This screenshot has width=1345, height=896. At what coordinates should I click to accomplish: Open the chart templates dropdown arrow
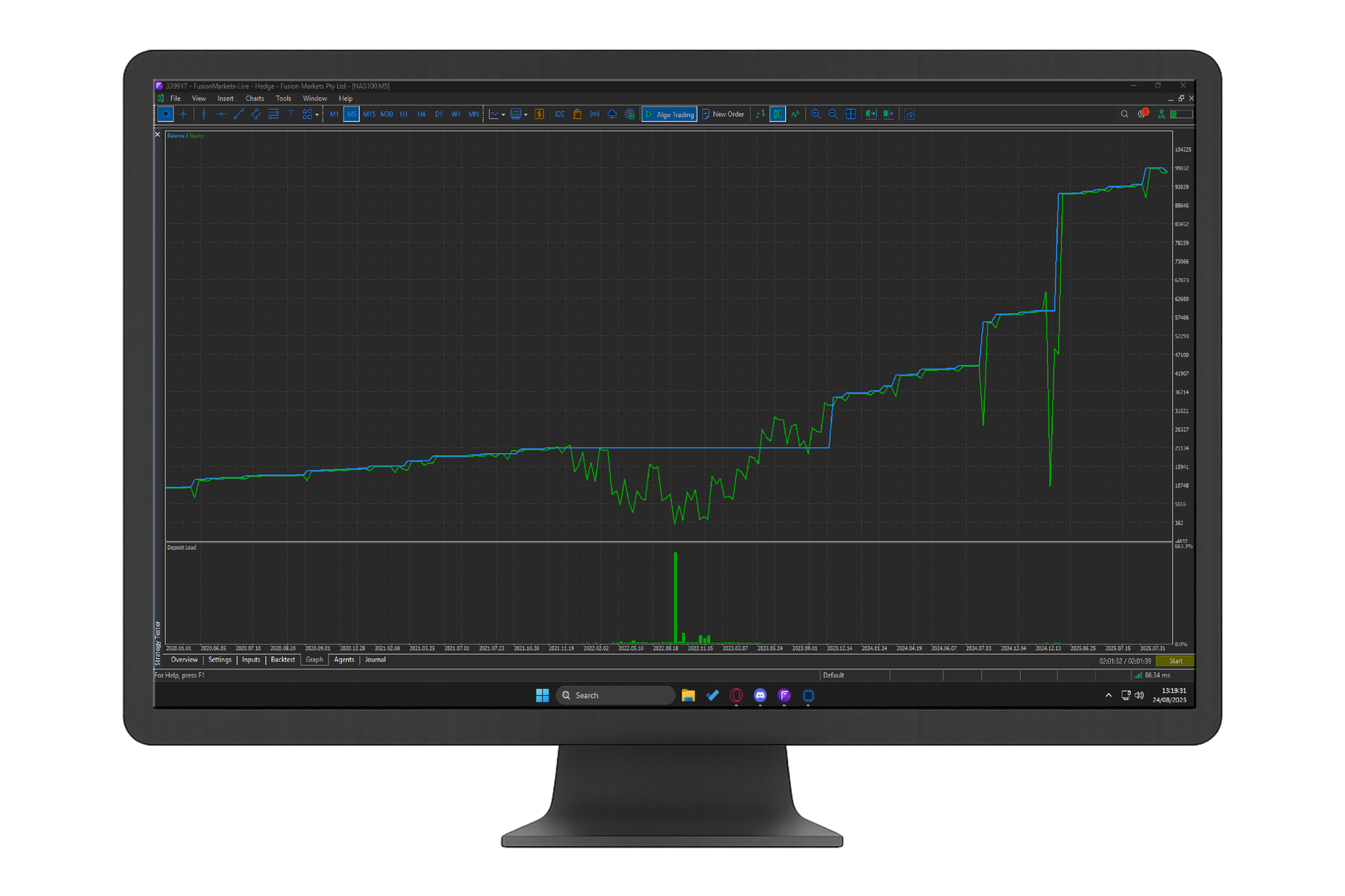(526, 115)
